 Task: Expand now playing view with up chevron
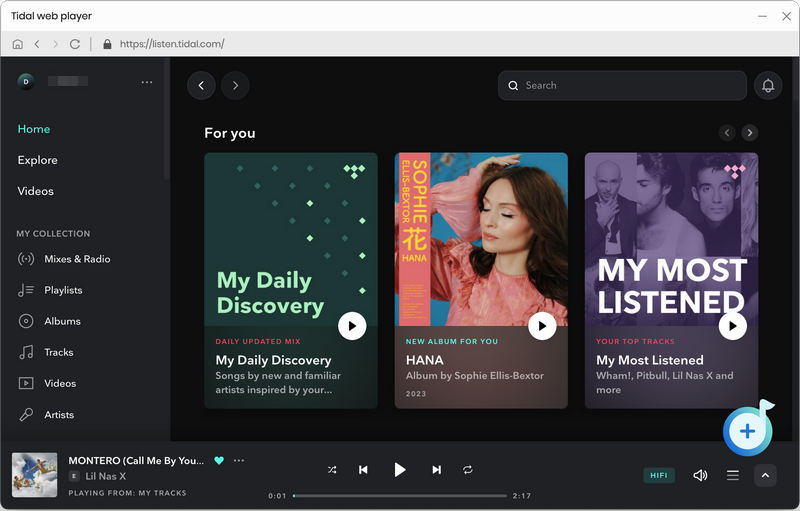click(765, 475)
